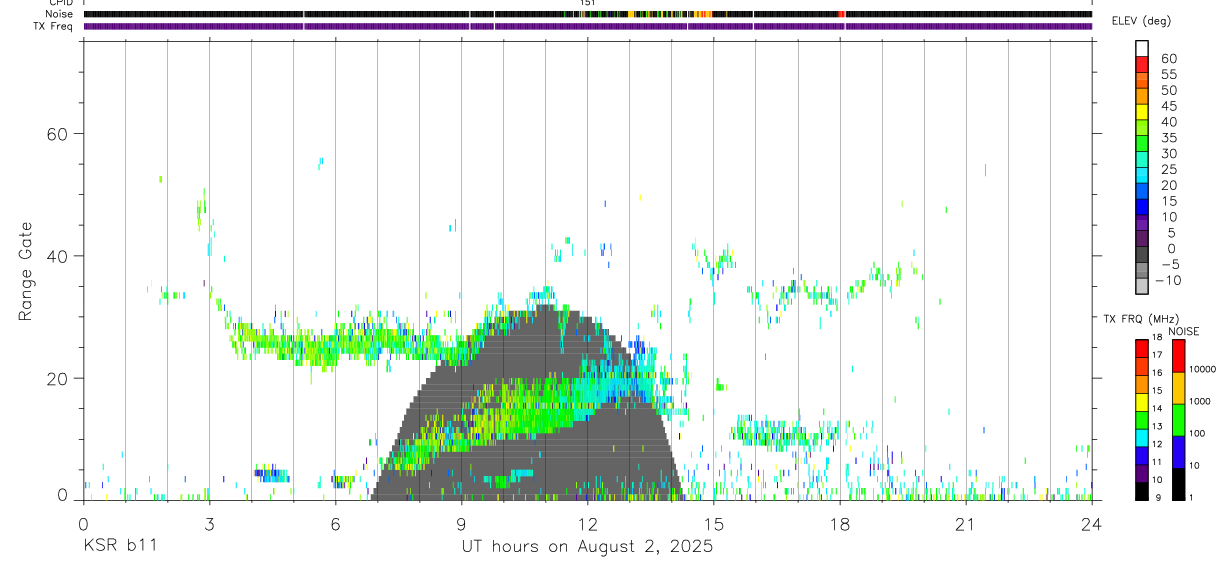
Task: Click the white top segment of the ELEV color bar
Action: pyautogui.click(x=1142, y=48)
